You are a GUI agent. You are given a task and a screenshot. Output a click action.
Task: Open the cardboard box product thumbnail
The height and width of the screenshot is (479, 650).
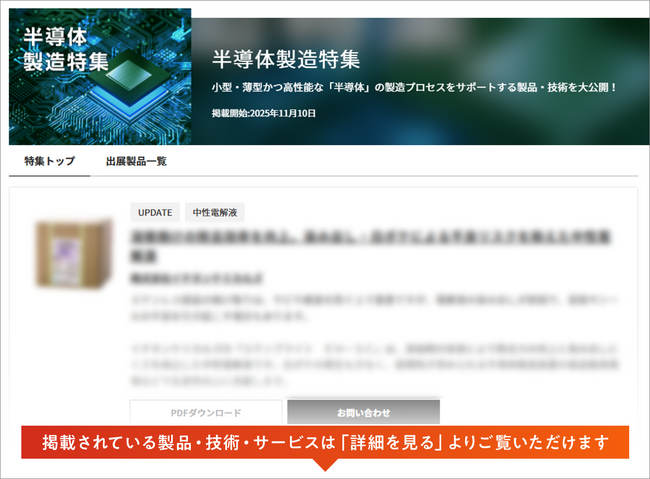pyautogui.click(x=74, y=253)
